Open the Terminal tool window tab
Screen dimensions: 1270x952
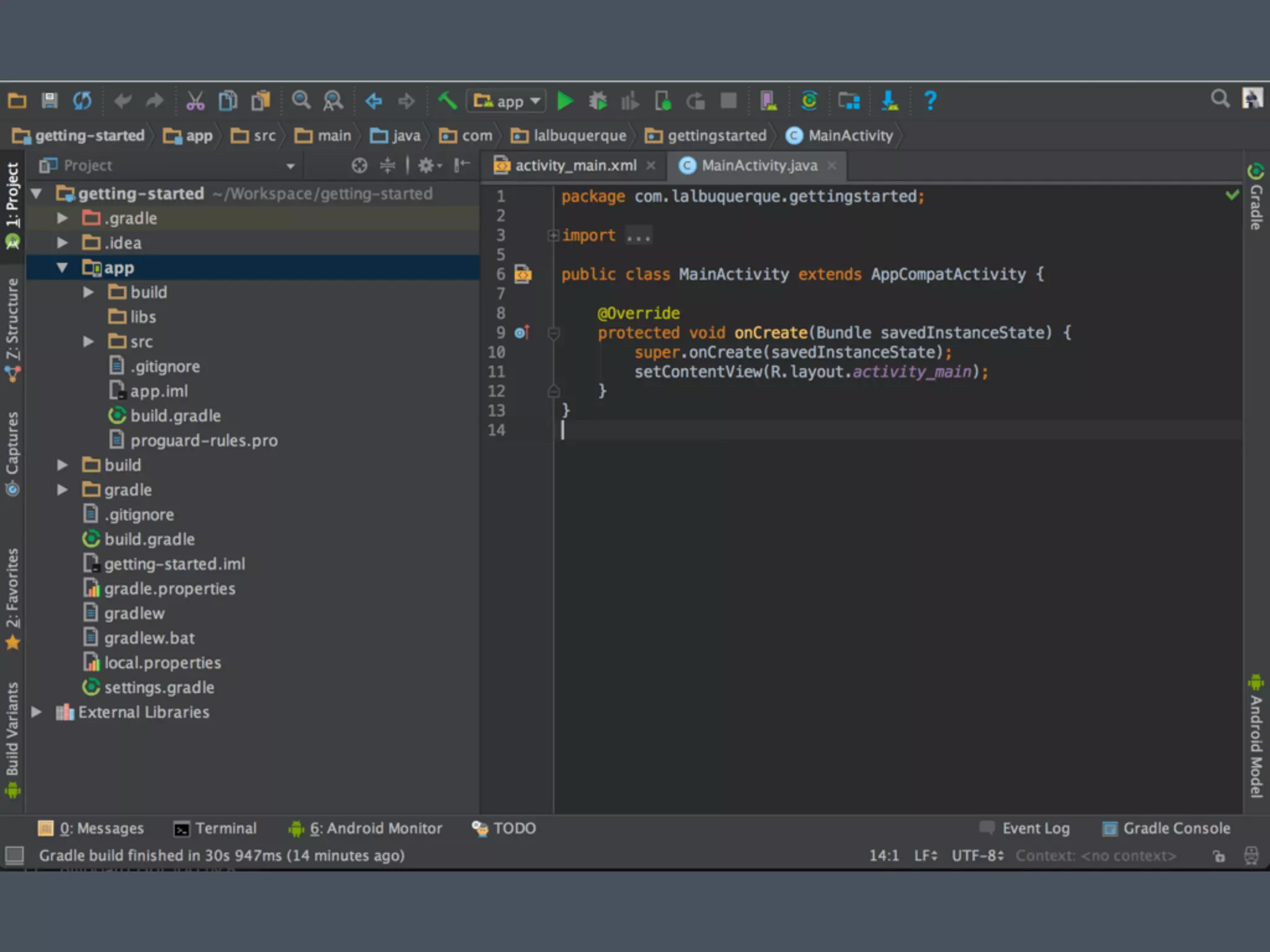tap(215, 829)
